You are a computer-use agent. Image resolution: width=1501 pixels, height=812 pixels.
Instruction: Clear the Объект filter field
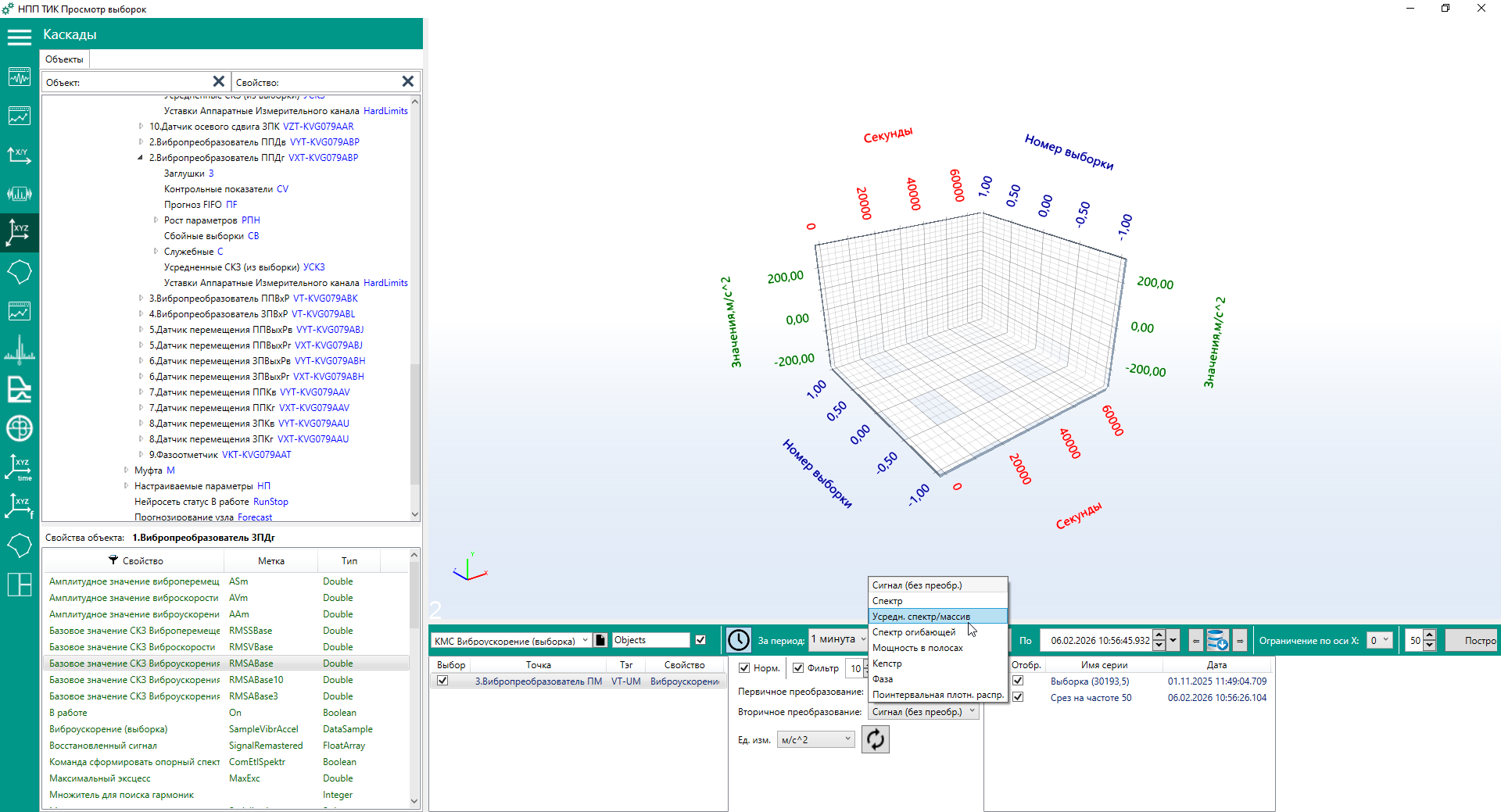(x=219, y=81)
